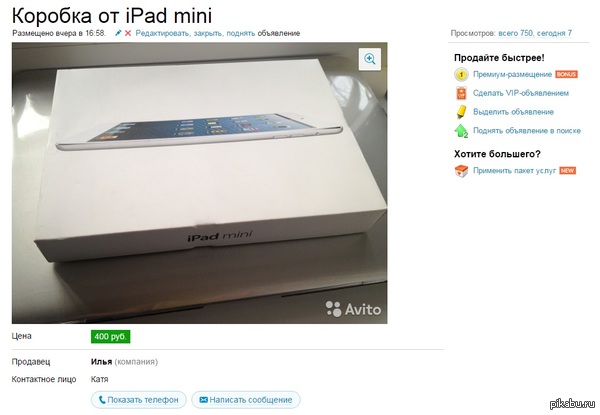Click the orange VIP listing icon
The height and width of the screenshot is (415, 600).
click(461, 93)
